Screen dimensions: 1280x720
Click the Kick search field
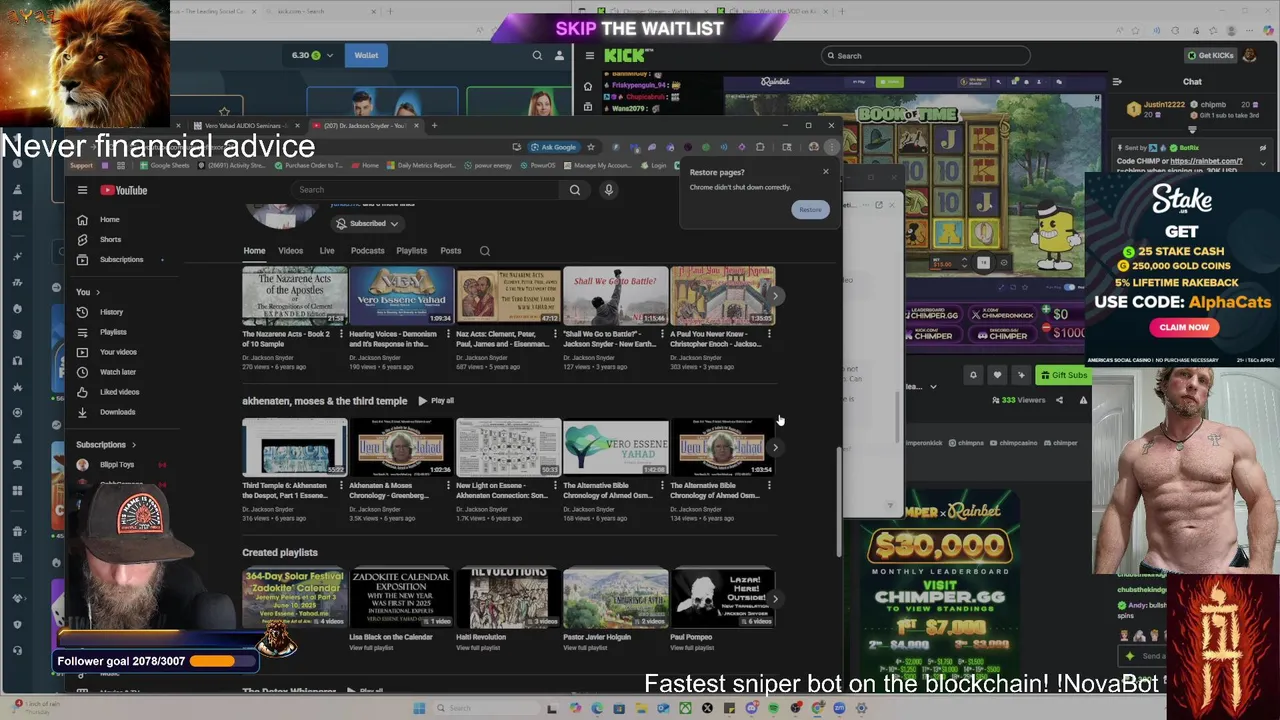925,56
